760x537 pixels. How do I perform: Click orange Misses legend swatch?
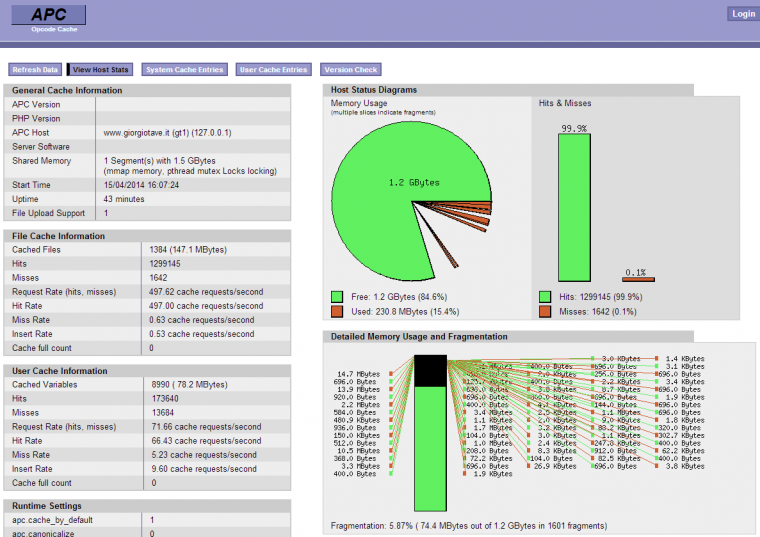[x=545, y=312]
